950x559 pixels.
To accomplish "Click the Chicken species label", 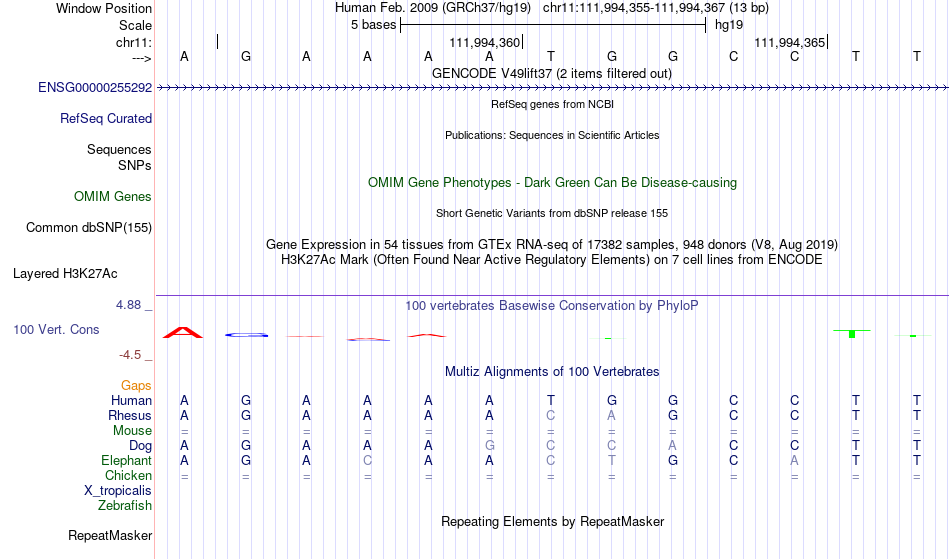I will (x=128, y=475).
